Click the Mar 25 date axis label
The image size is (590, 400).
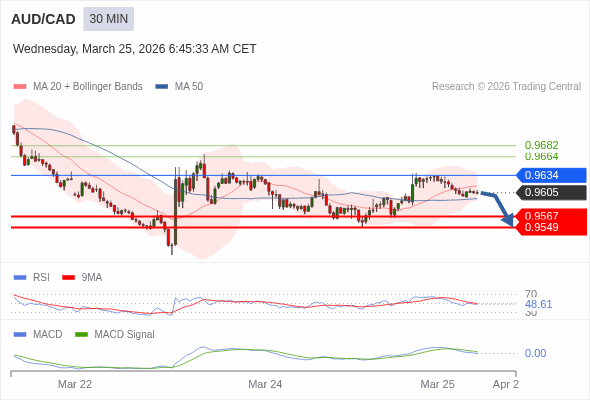tap(437, 384)
